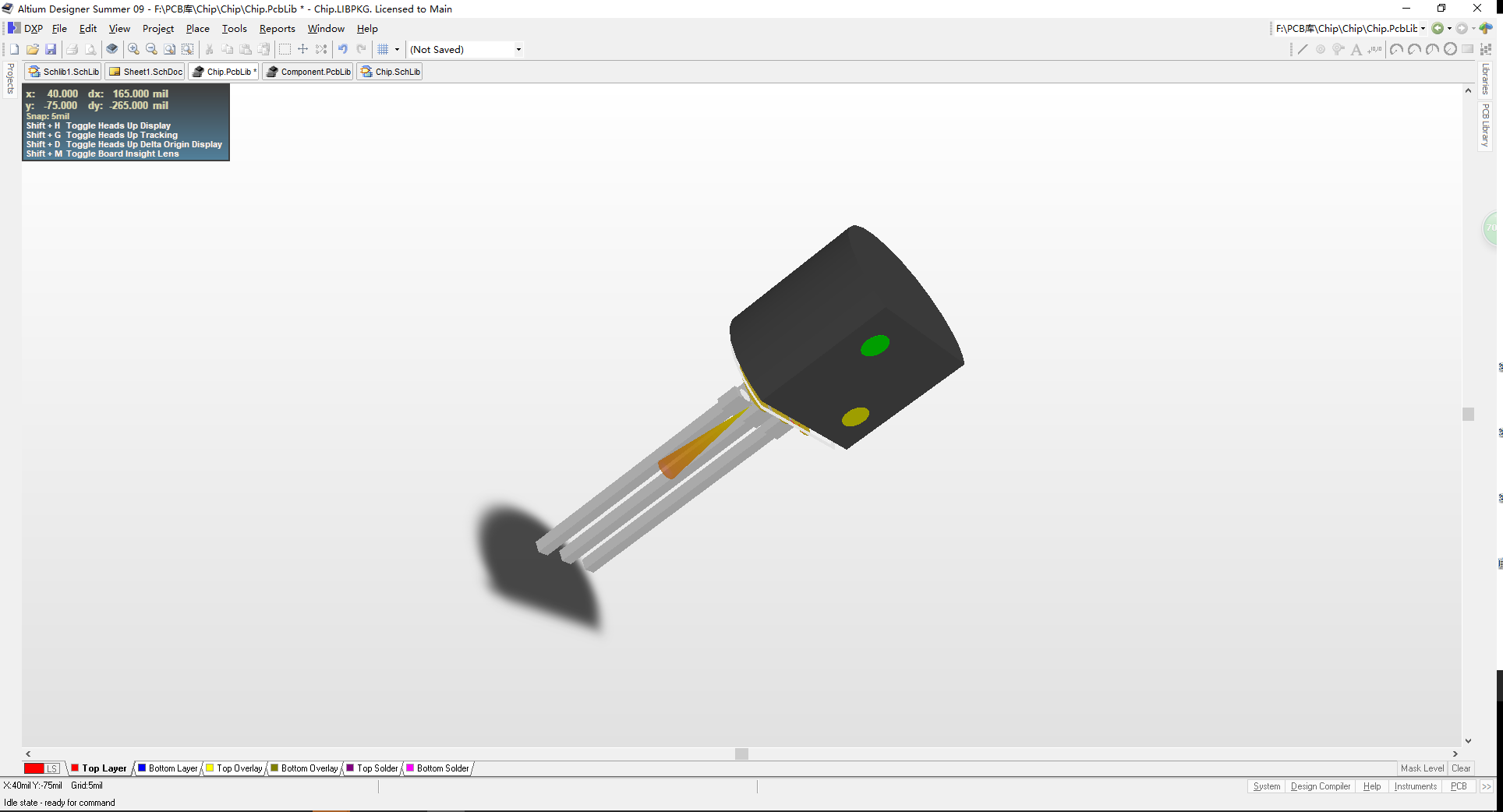Image resolution: width=1503 pixels, height=812 pixels.
Task: Switch to Component.PcbLib document tab
Action: 308,72
